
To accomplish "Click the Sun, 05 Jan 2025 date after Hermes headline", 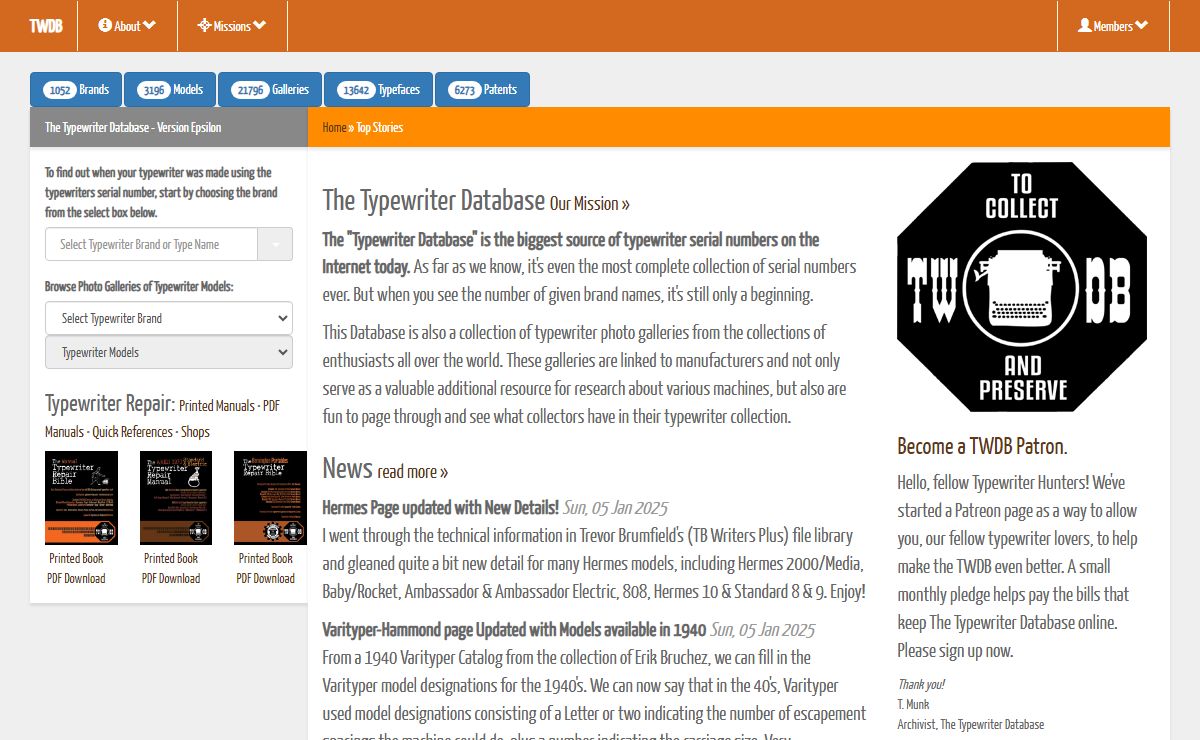I will (x=615, y=508).
